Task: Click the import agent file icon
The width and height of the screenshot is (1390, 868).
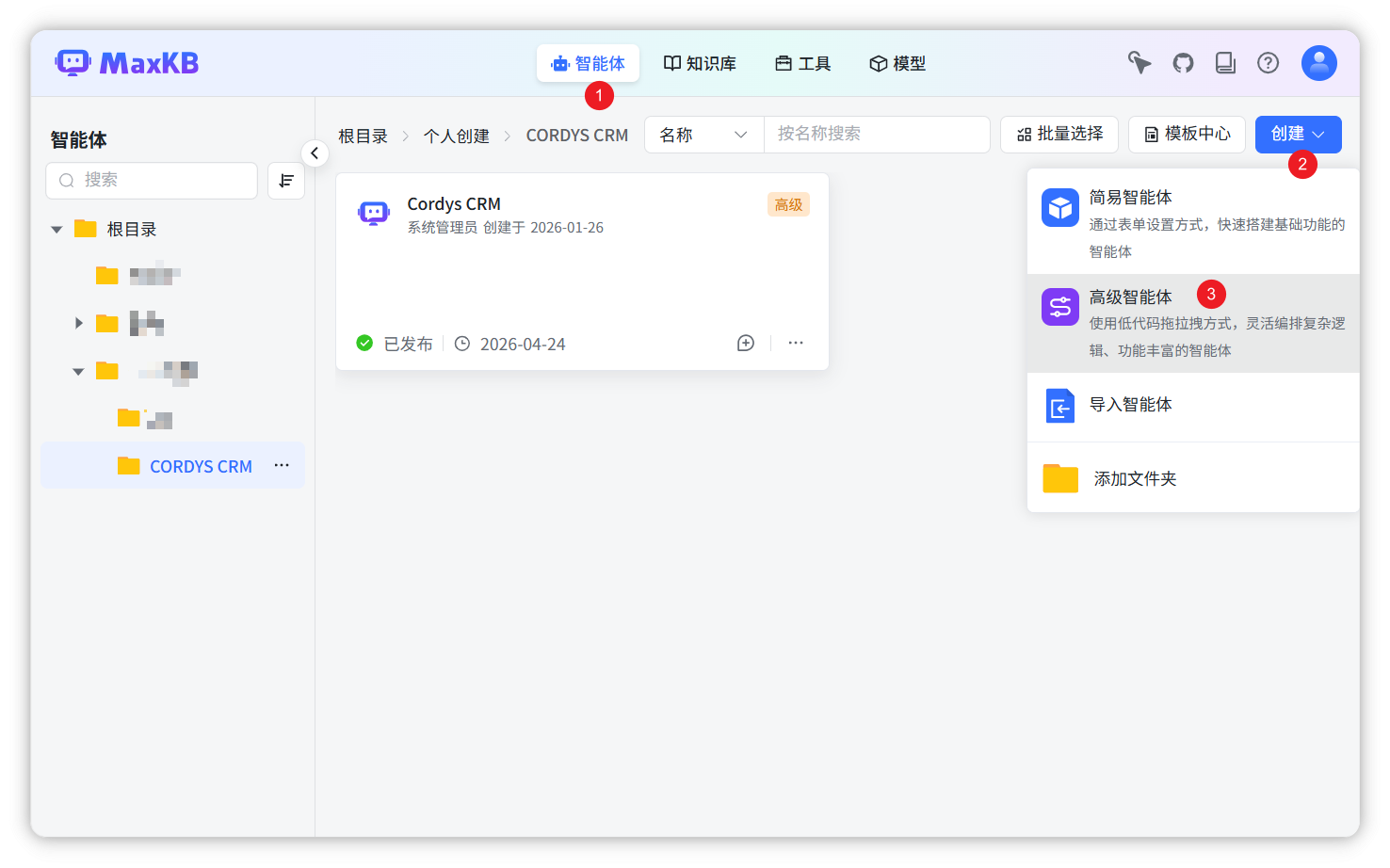Action: pyautogui.click(x=1060, y=407)
